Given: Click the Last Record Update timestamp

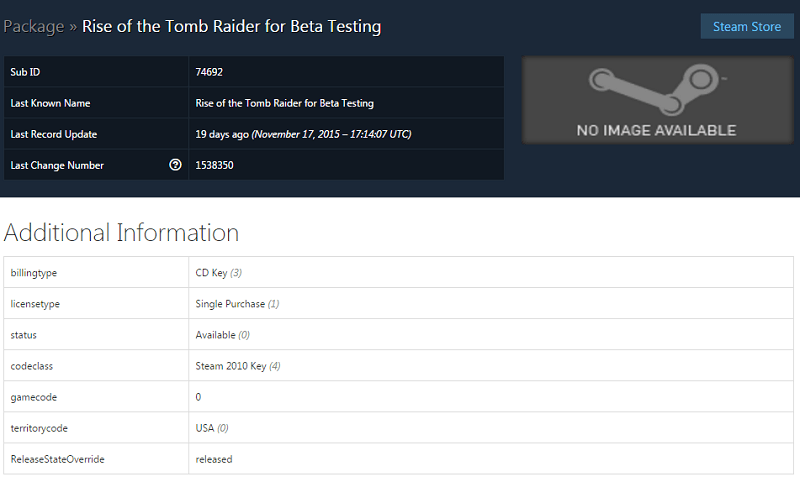Looking at the screenshot, I should pos(303,134).
